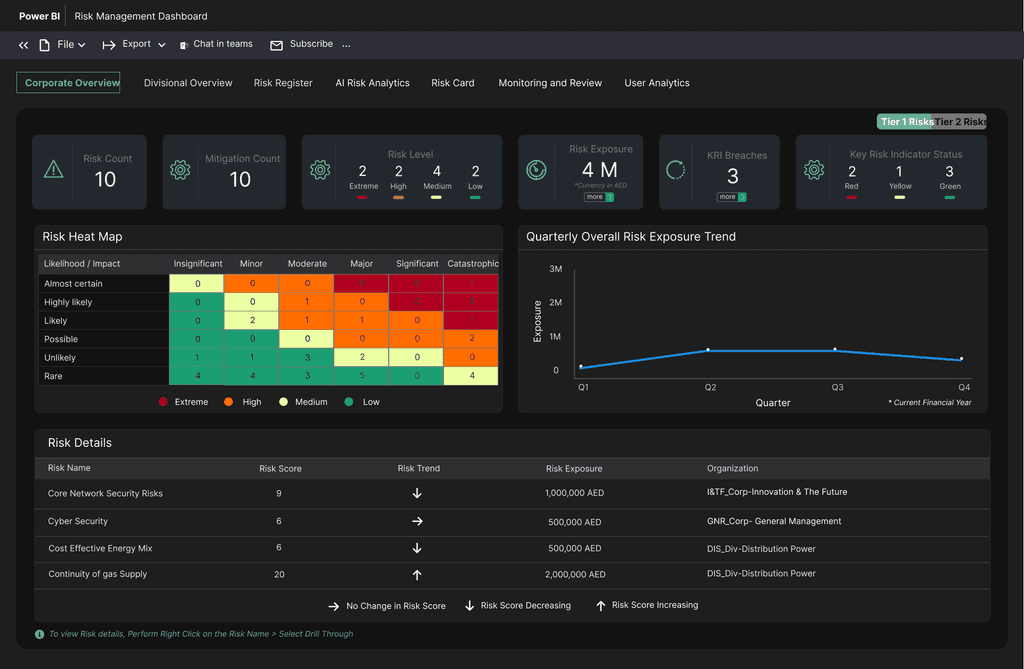Click the Chat in Teams icon

coord(184,45)
